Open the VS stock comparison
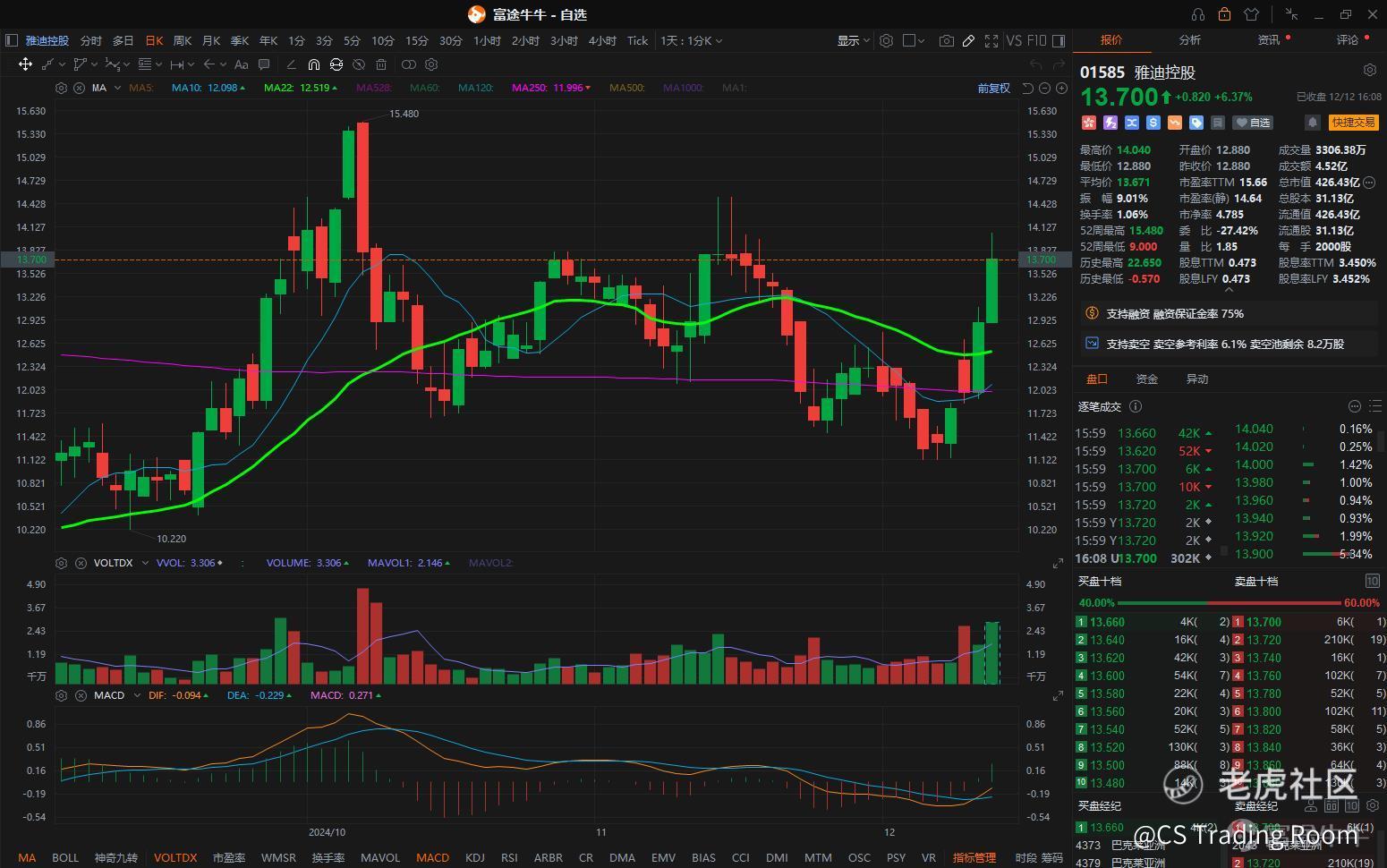 pyautogui.click(x=1014, y=40)
